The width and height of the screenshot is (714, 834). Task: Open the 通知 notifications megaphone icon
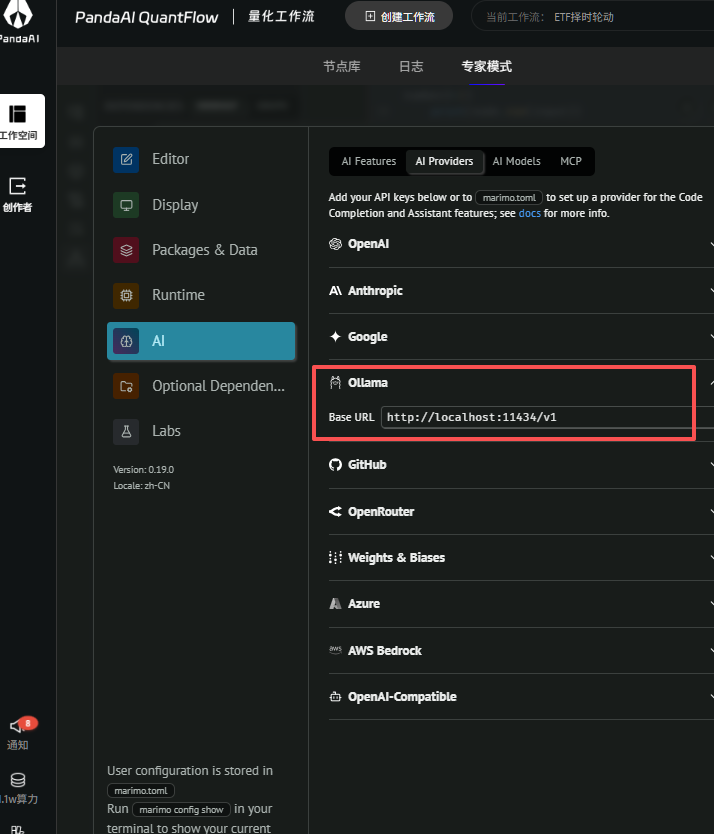(16, 725)
